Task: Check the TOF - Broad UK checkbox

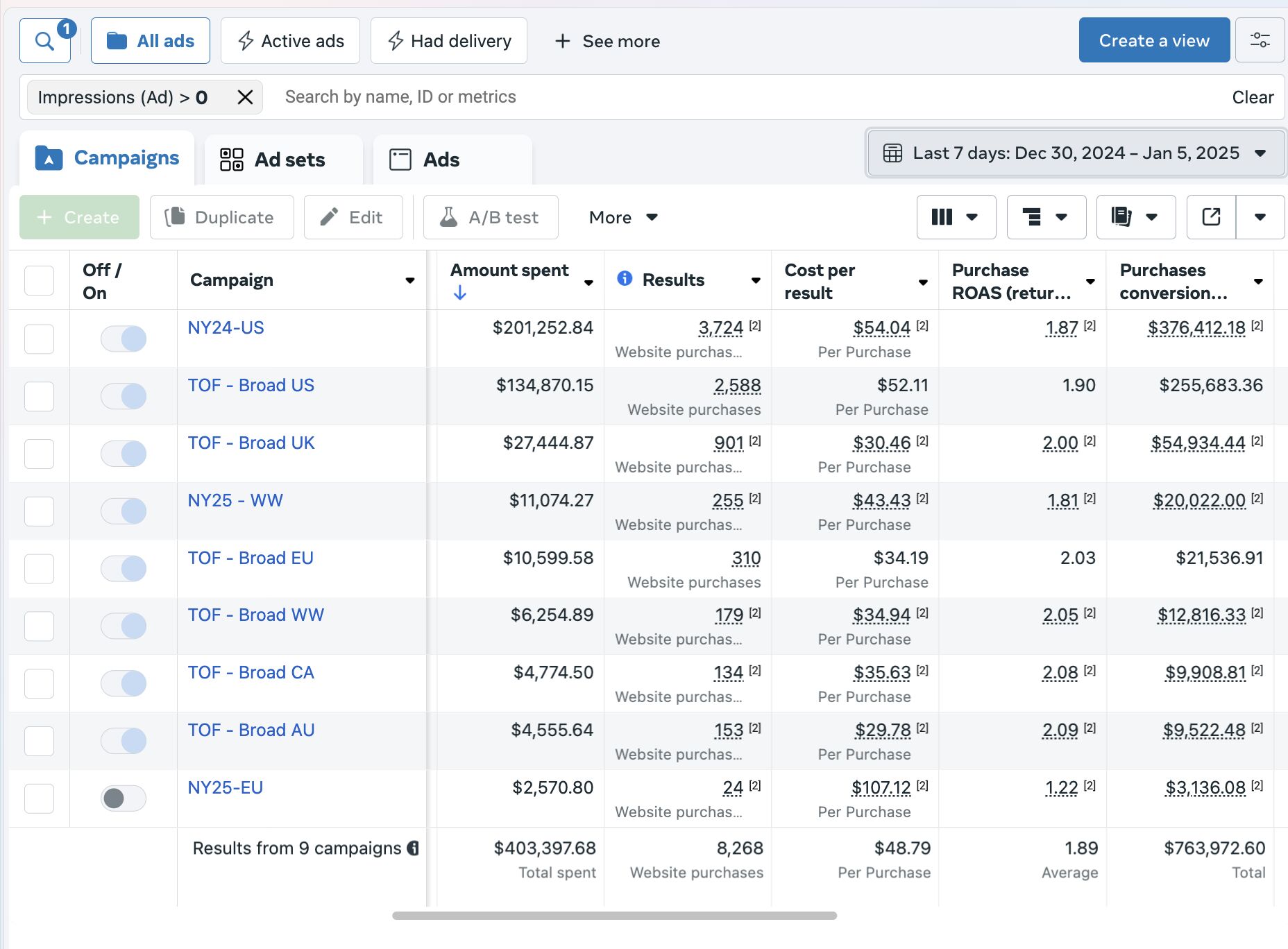Action: (39, 454)
